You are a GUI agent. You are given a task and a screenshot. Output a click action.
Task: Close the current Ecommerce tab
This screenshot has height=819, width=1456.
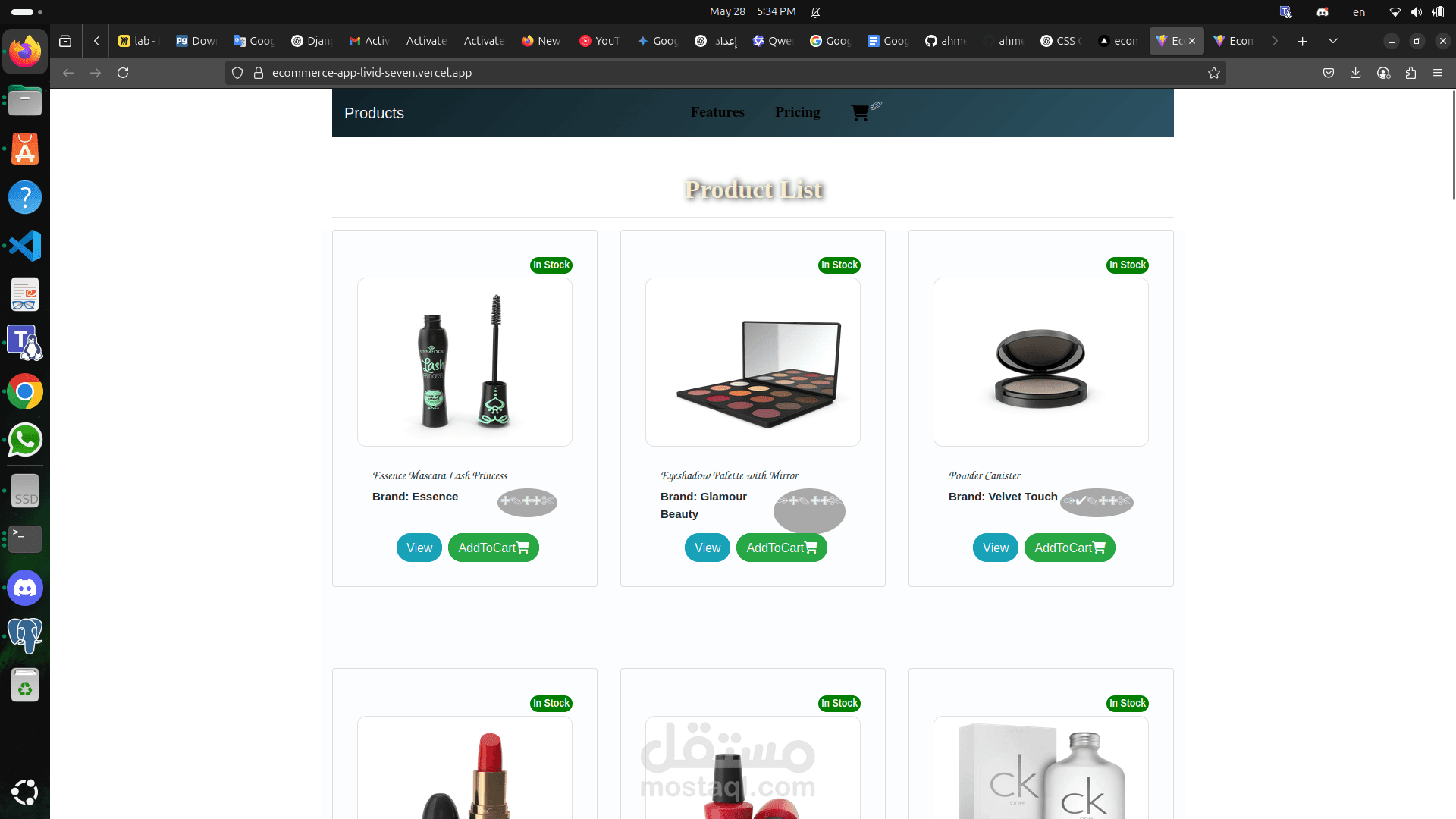[1192, 41]
